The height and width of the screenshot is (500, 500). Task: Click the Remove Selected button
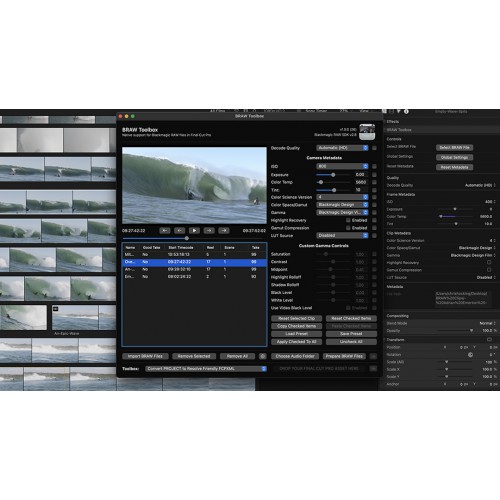194,356
